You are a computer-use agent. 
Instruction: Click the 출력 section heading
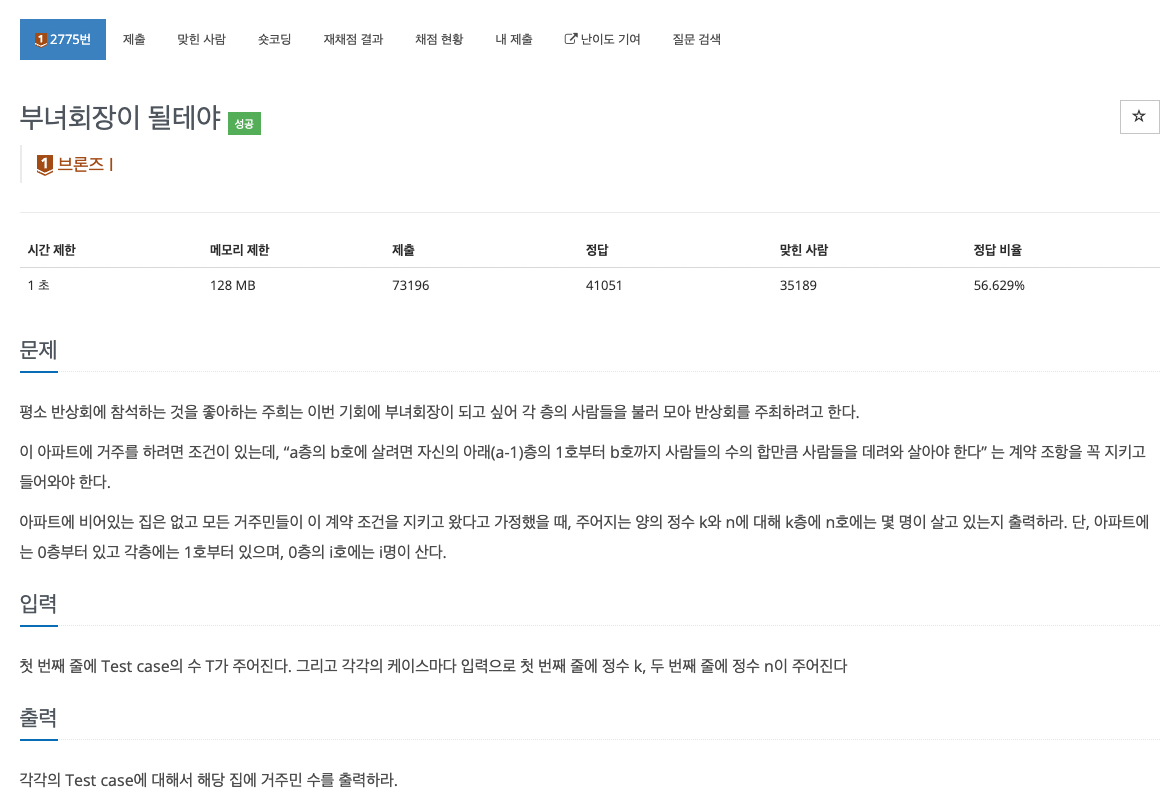(38, 718)
